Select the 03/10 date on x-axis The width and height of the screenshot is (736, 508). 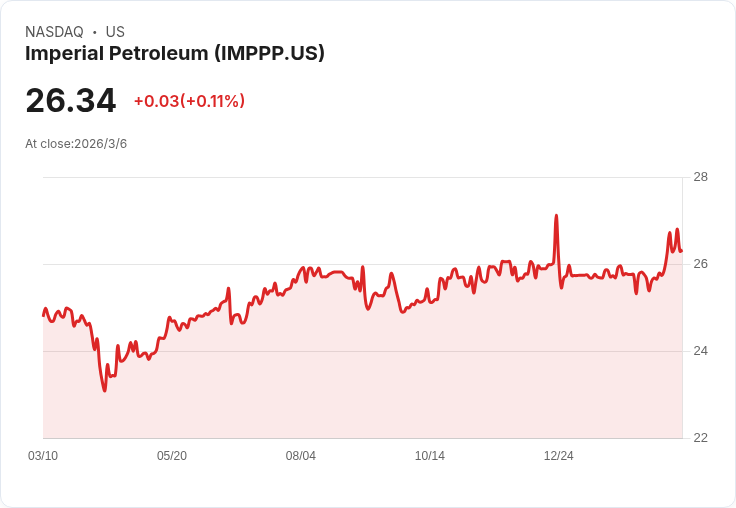tap(42, 456)
